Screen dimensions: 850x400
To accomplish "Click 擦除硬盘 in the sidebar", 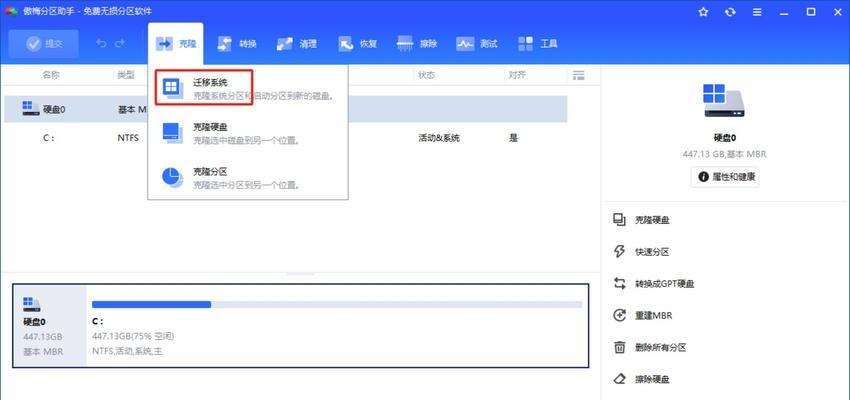I will pyautogui.click(x=652, y=379).
